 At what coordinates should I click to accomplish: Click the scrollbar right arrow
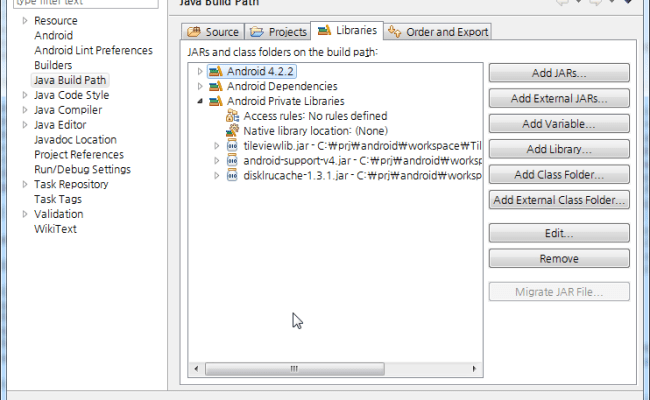[x=474, y=369]
